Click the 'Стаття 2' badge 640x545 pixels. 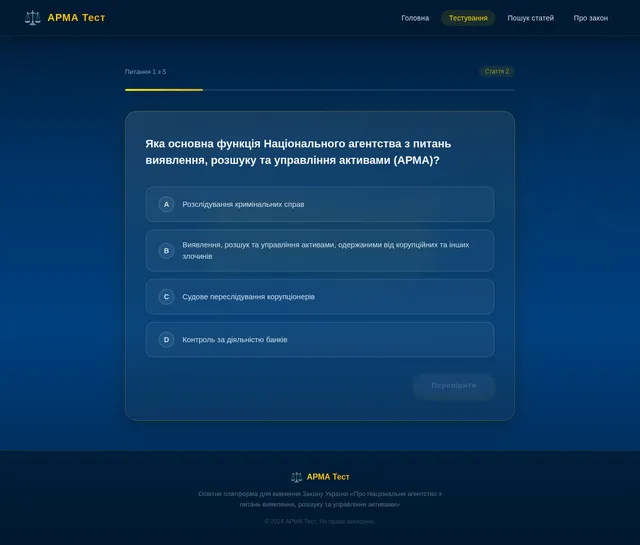tap(496, 72)
